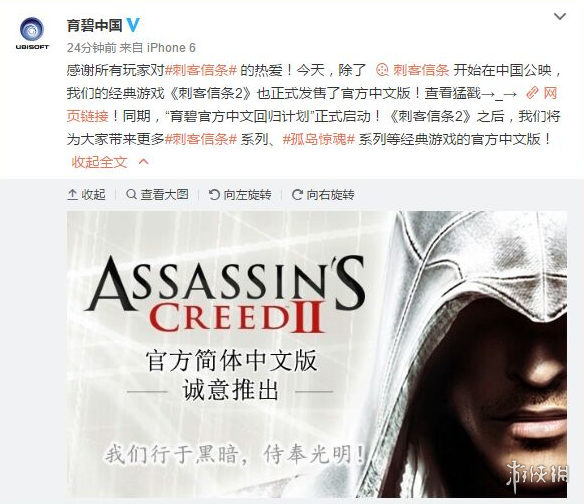Open the second-paragraph #刺客信条# series hashtag
This screenshot has width=584, height=504.
pyautogui.click(x=201, y=139)
